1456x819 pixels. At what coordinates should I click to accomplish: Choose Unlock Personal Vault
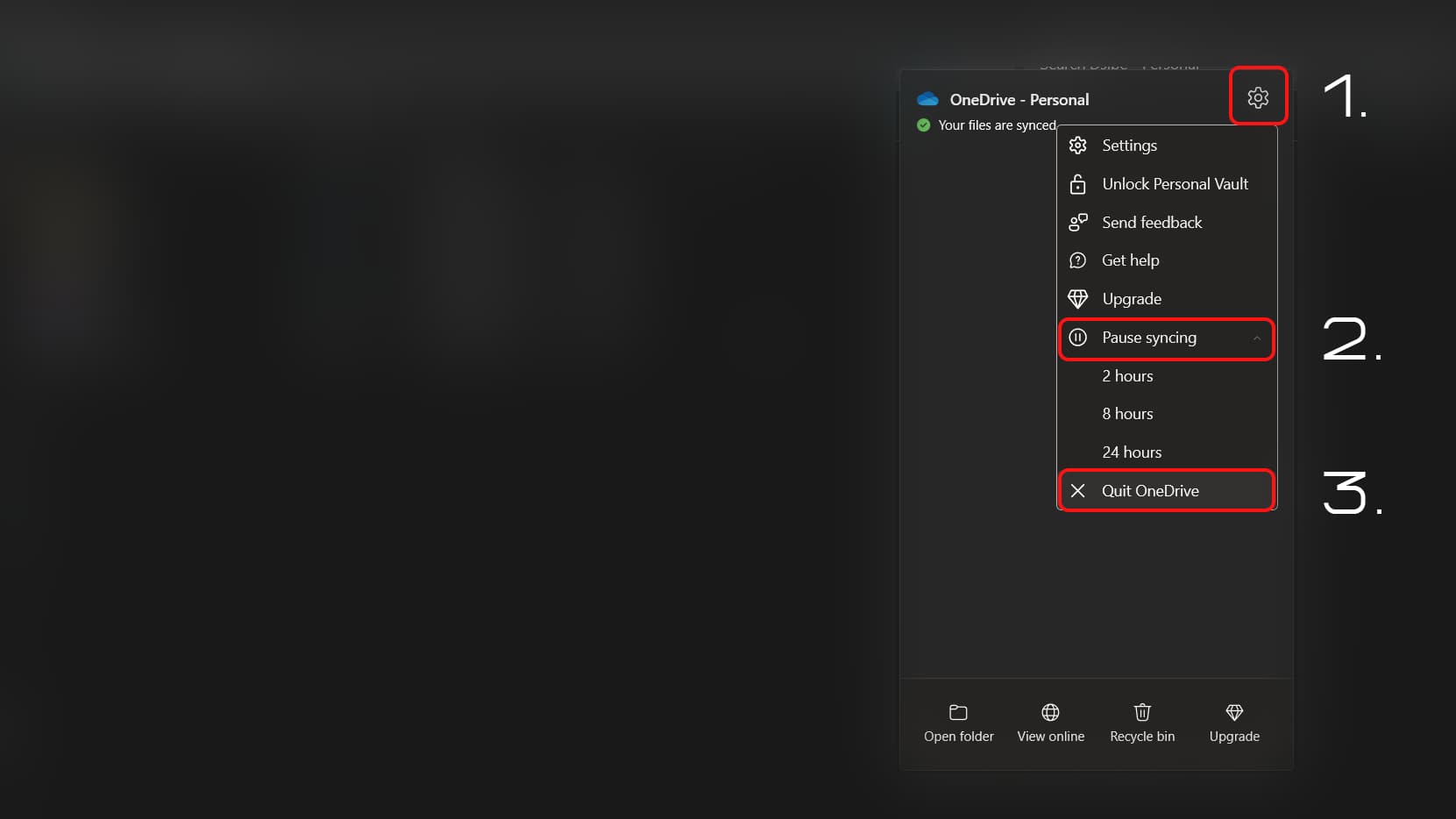[x=1167, y=184]
